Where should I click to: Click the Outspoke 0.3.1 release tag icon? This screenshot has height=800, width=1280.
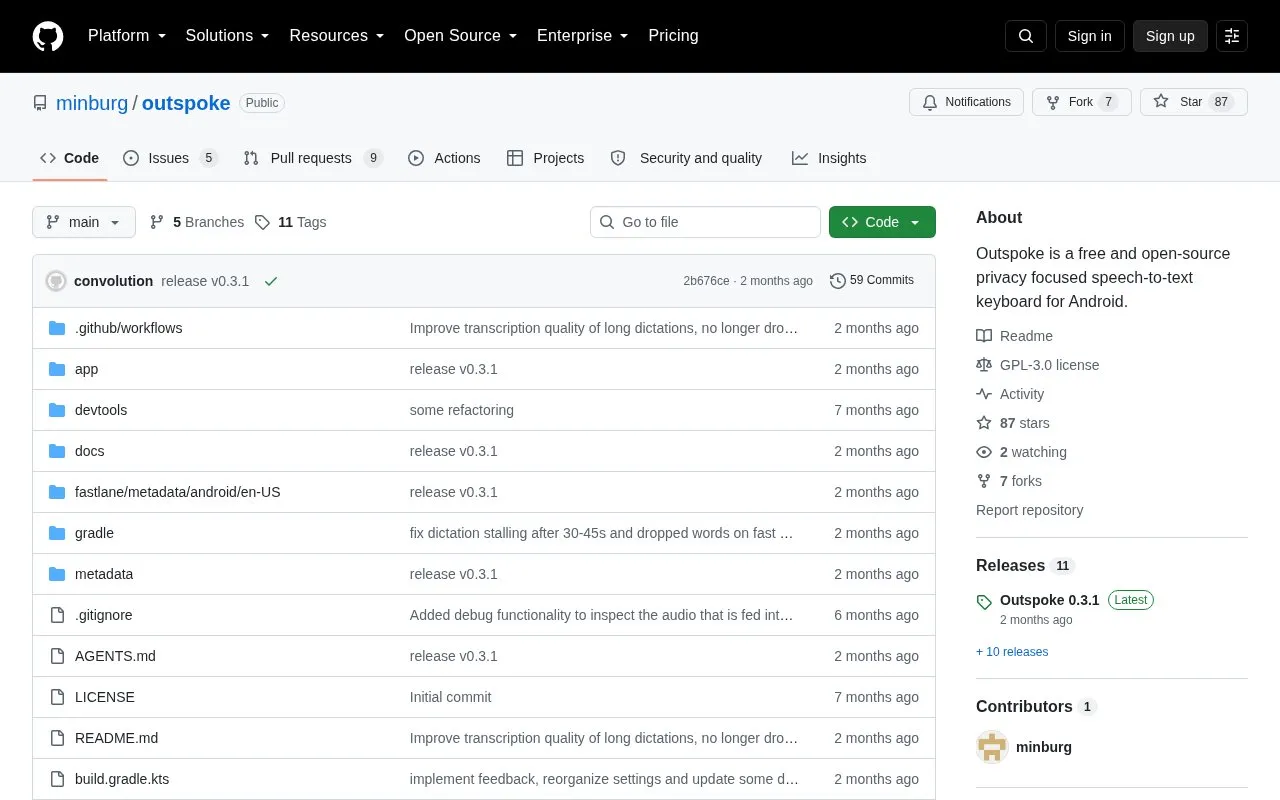[x=985, y=602]
